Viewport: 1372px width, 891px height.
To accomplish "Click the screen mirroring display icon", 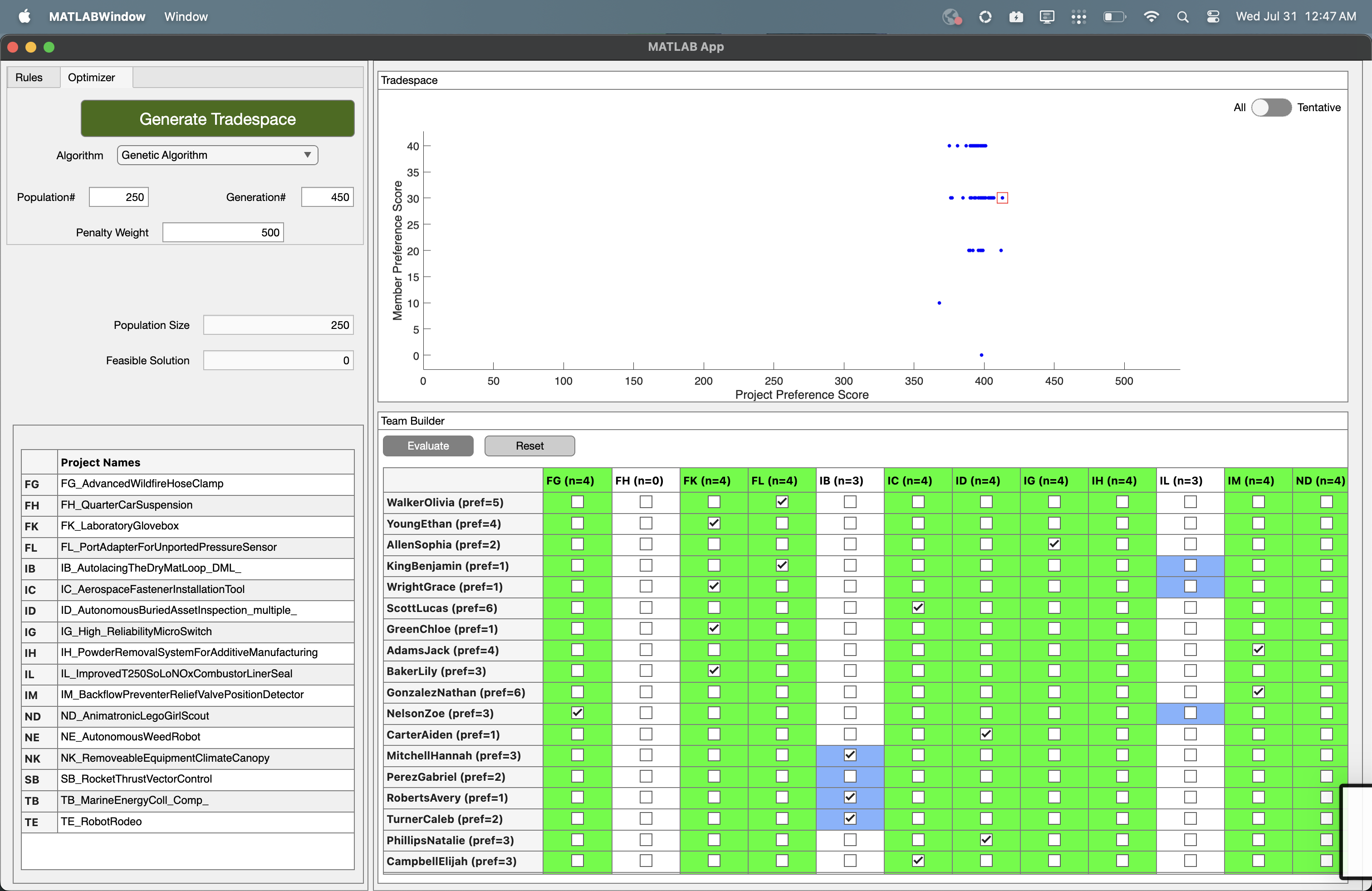I will click(x=1047, y=17).
